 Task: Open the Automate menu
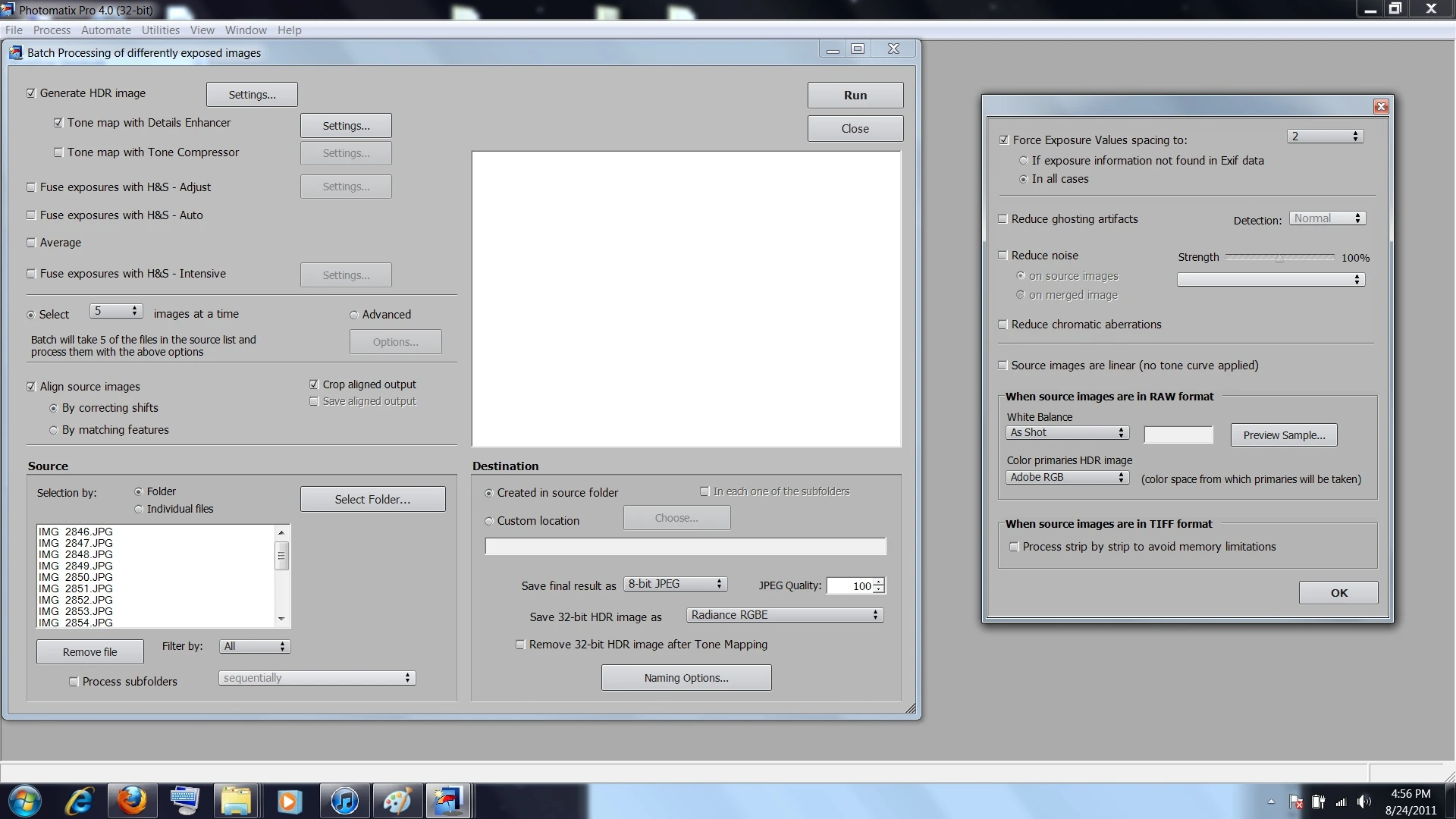(105, 30)
